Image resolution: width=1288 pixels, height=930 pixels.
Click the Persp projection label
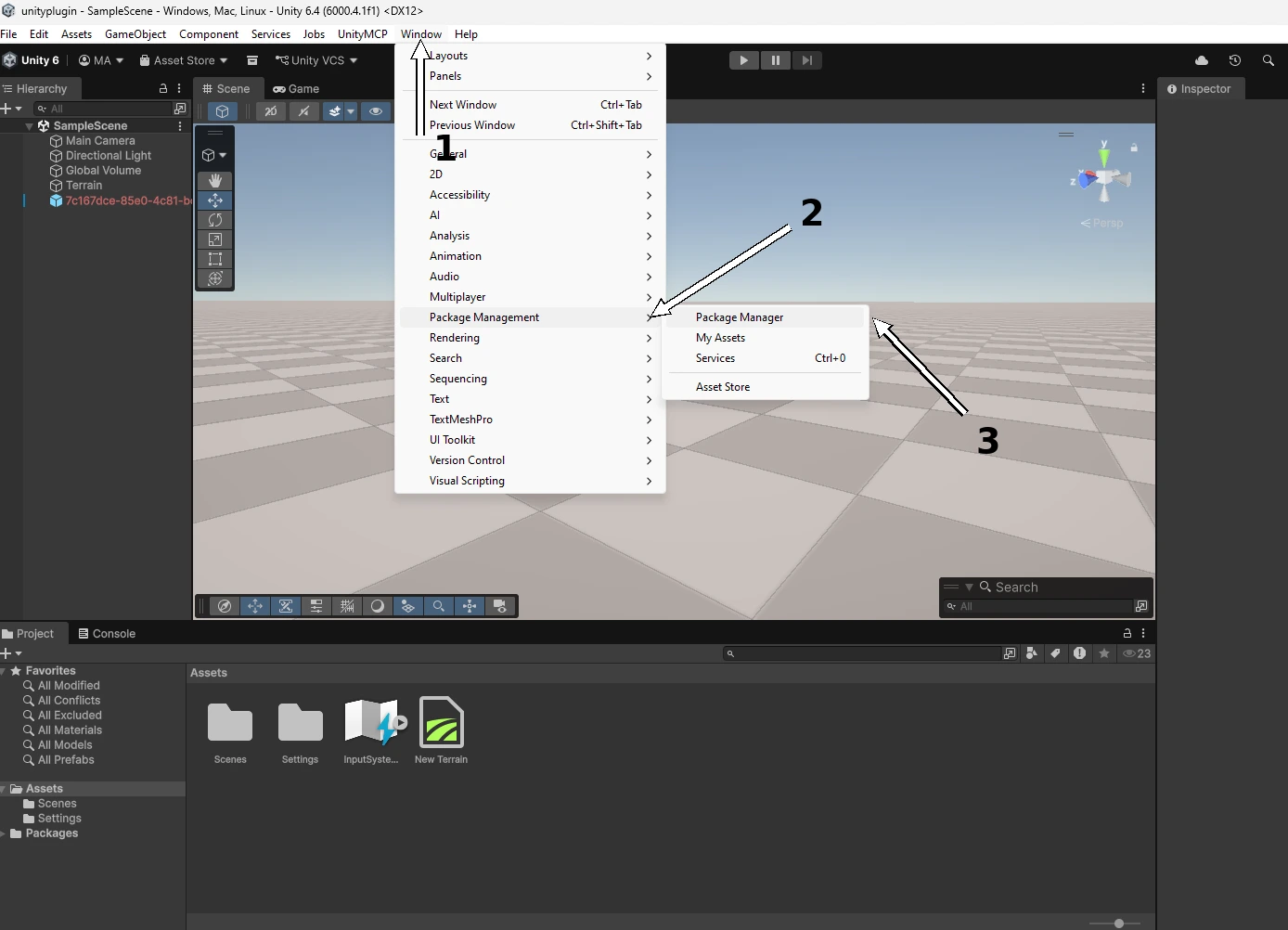[x=1101, y=223]
